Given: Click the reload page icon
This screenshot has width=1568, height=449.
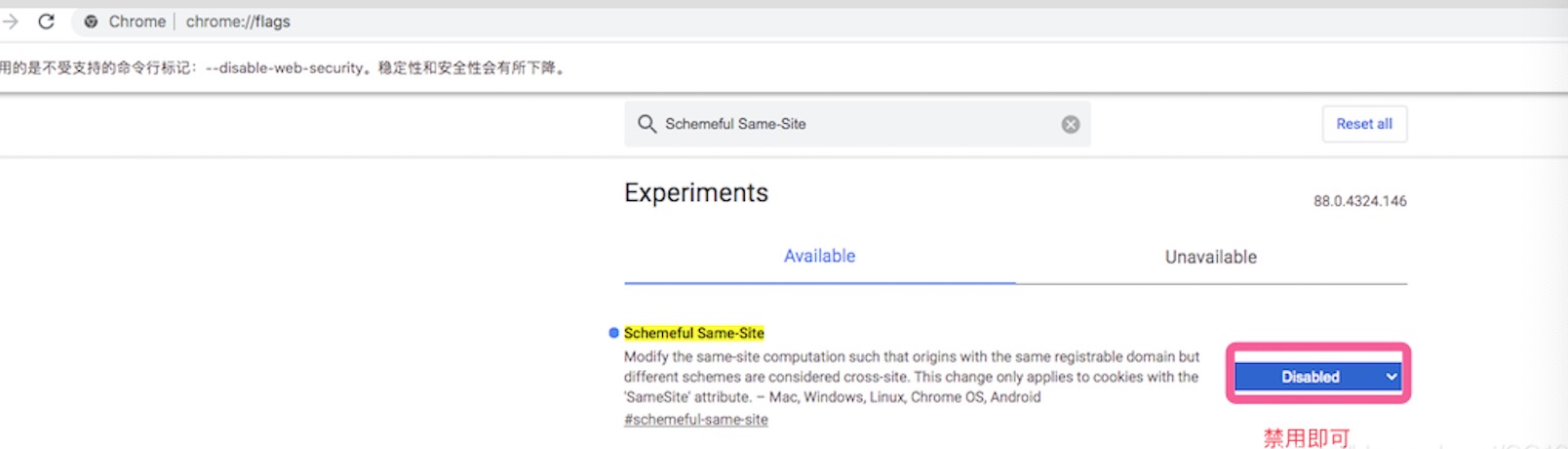Looking at the screenshot, I should pos(46,21).
